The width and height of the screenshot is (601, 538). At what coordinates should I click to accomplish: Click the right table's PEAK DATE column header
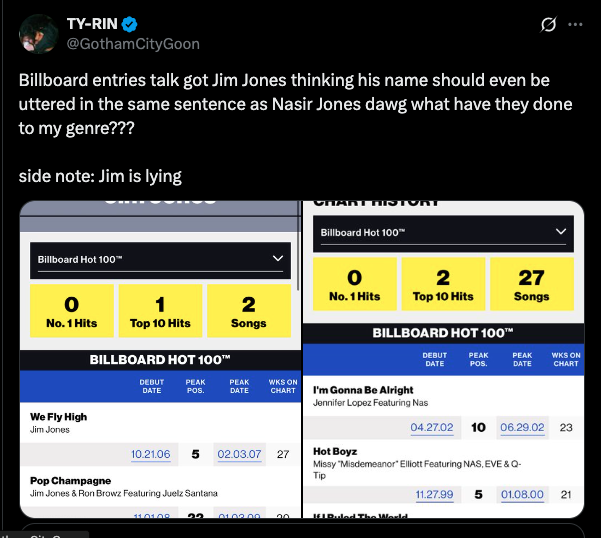point(522,359)
